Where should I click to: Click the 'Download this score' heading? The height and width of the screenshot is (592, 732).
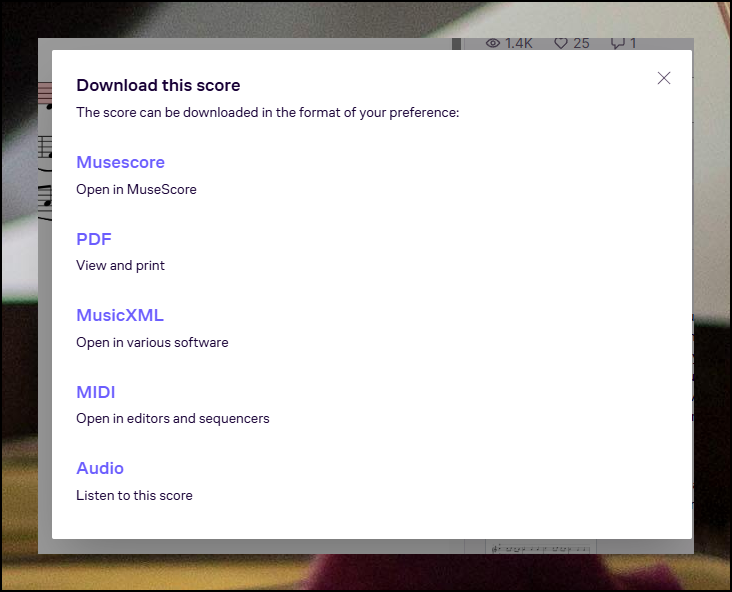[158, 85]
